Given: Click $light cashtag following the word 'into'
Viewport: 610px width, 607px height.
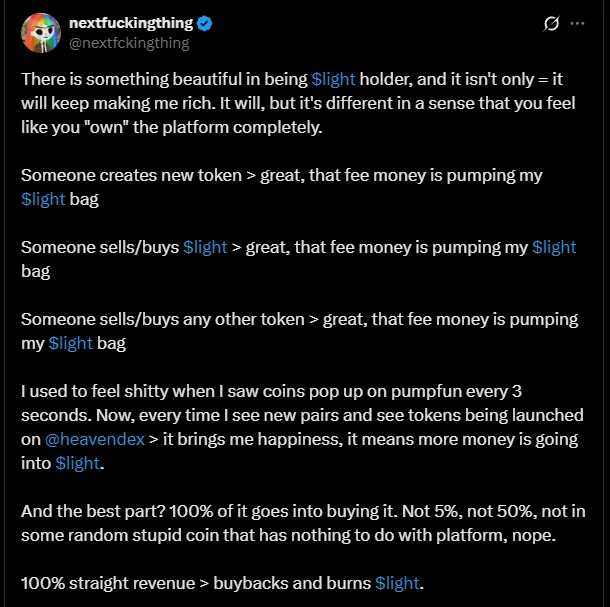Looking at the screenshot, I should [77, 463].
